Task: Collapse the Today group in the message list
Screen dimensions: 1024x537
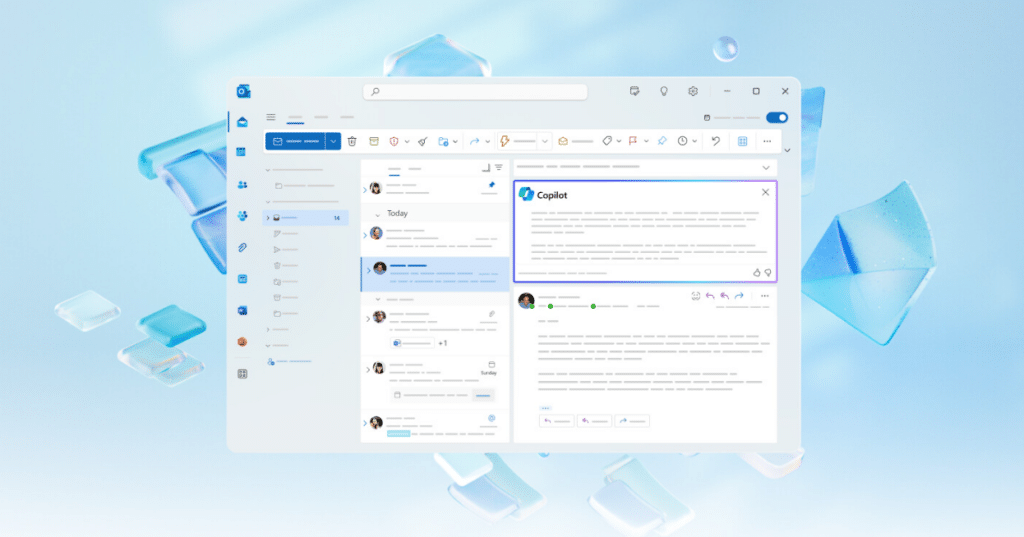Action: (x=377, y=214)
